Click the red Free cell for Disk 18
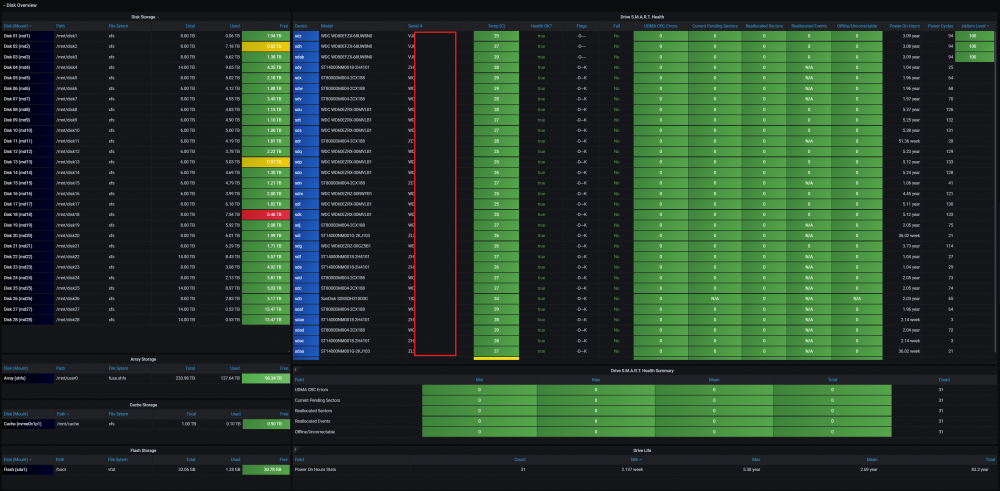1000x491 pixels. point(267,215)
